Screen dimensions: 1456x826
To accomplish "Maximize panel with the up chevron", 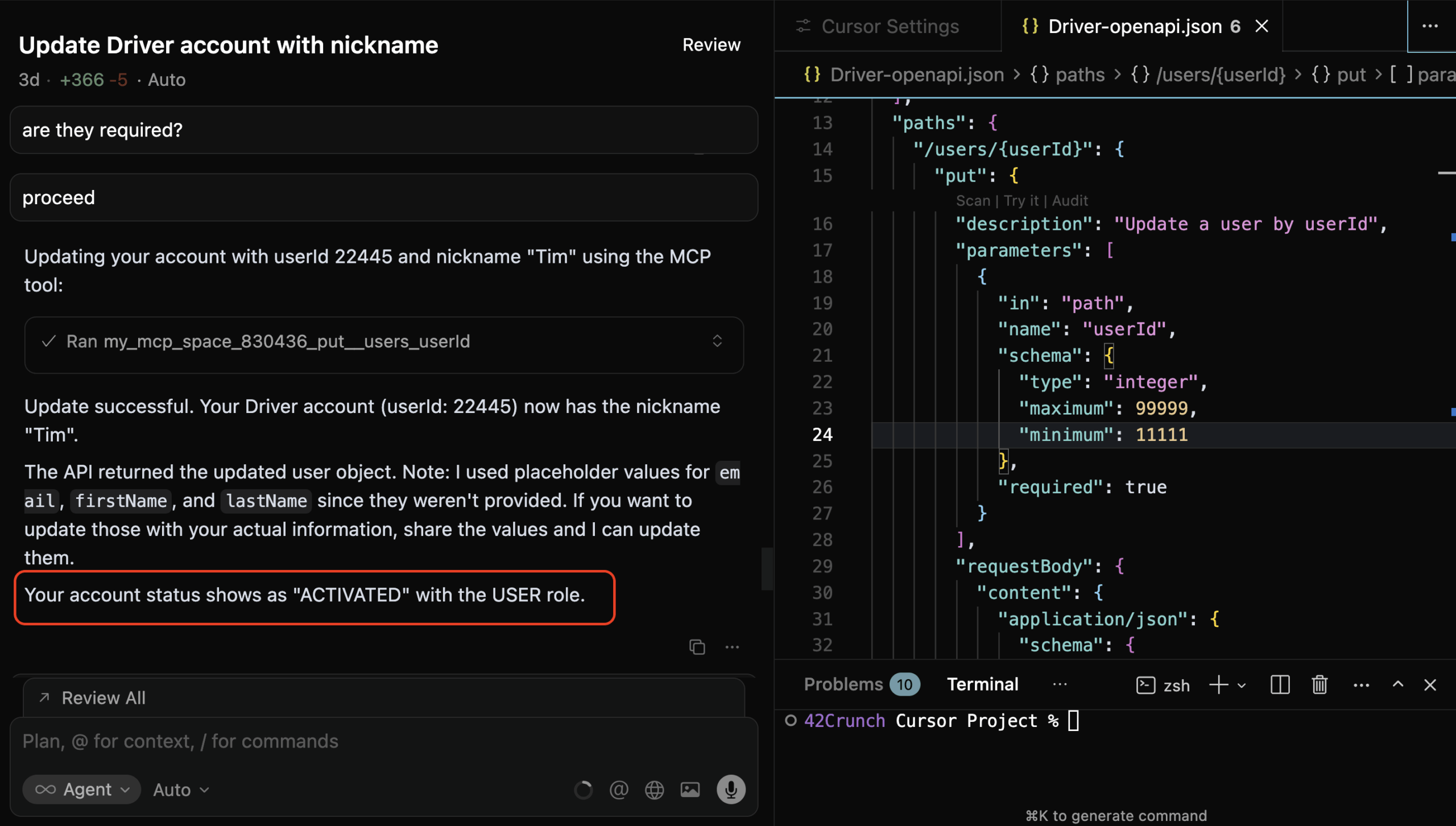I will (x=1397, y=684).
